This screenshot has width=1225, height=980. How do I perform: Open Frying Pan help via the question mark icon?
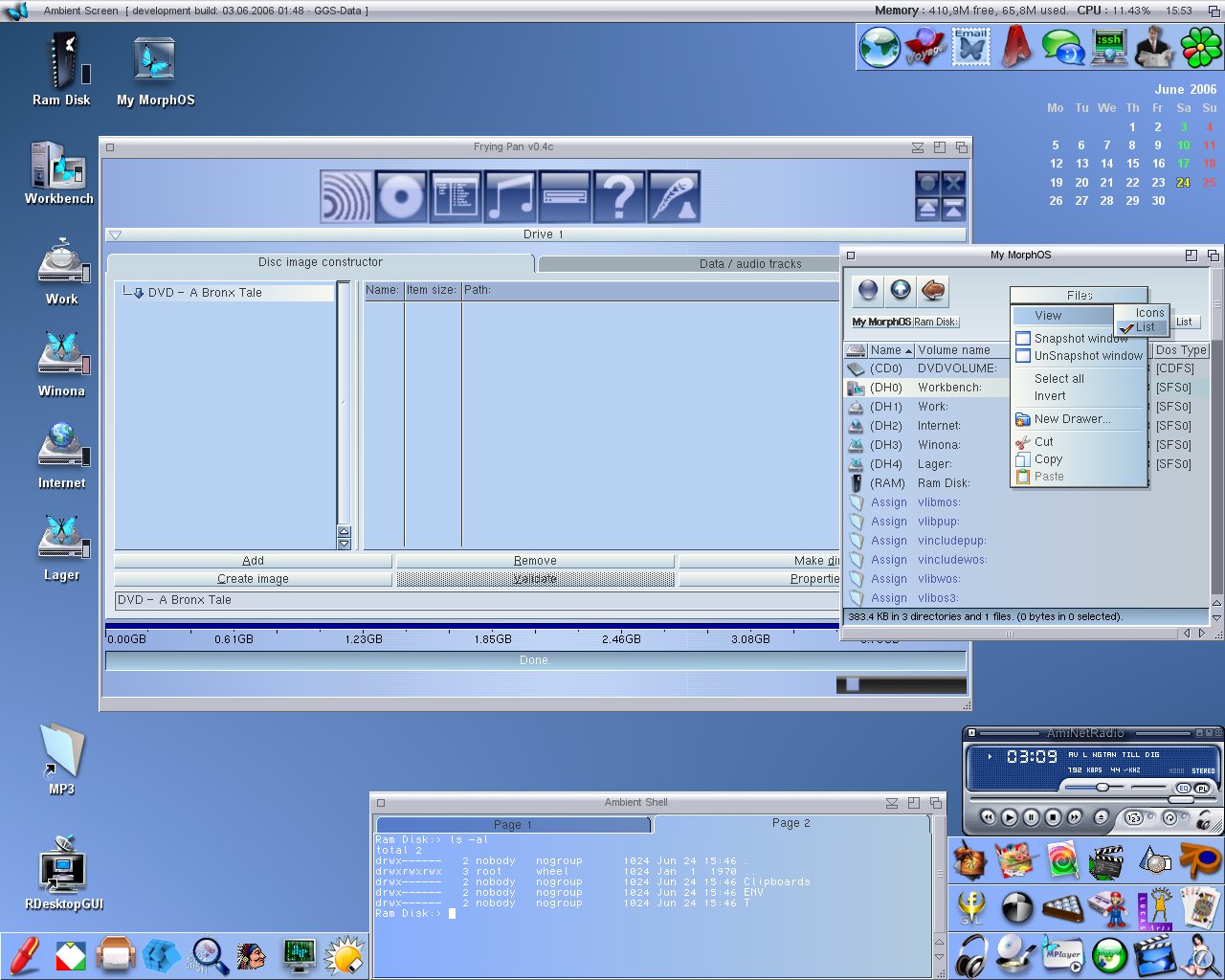pos(620,195)
